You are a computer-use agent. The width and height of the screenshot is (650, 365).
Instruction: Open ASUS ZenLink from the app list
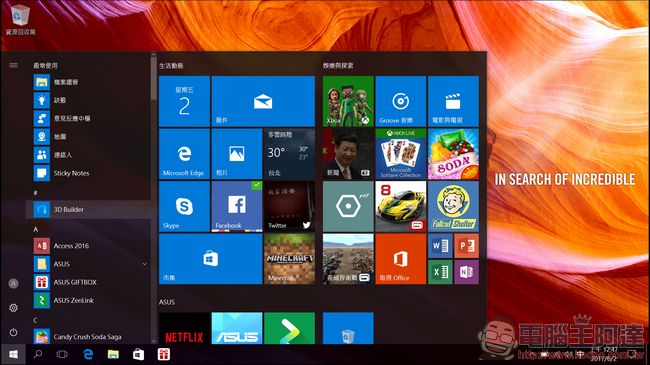pos(89,300)
